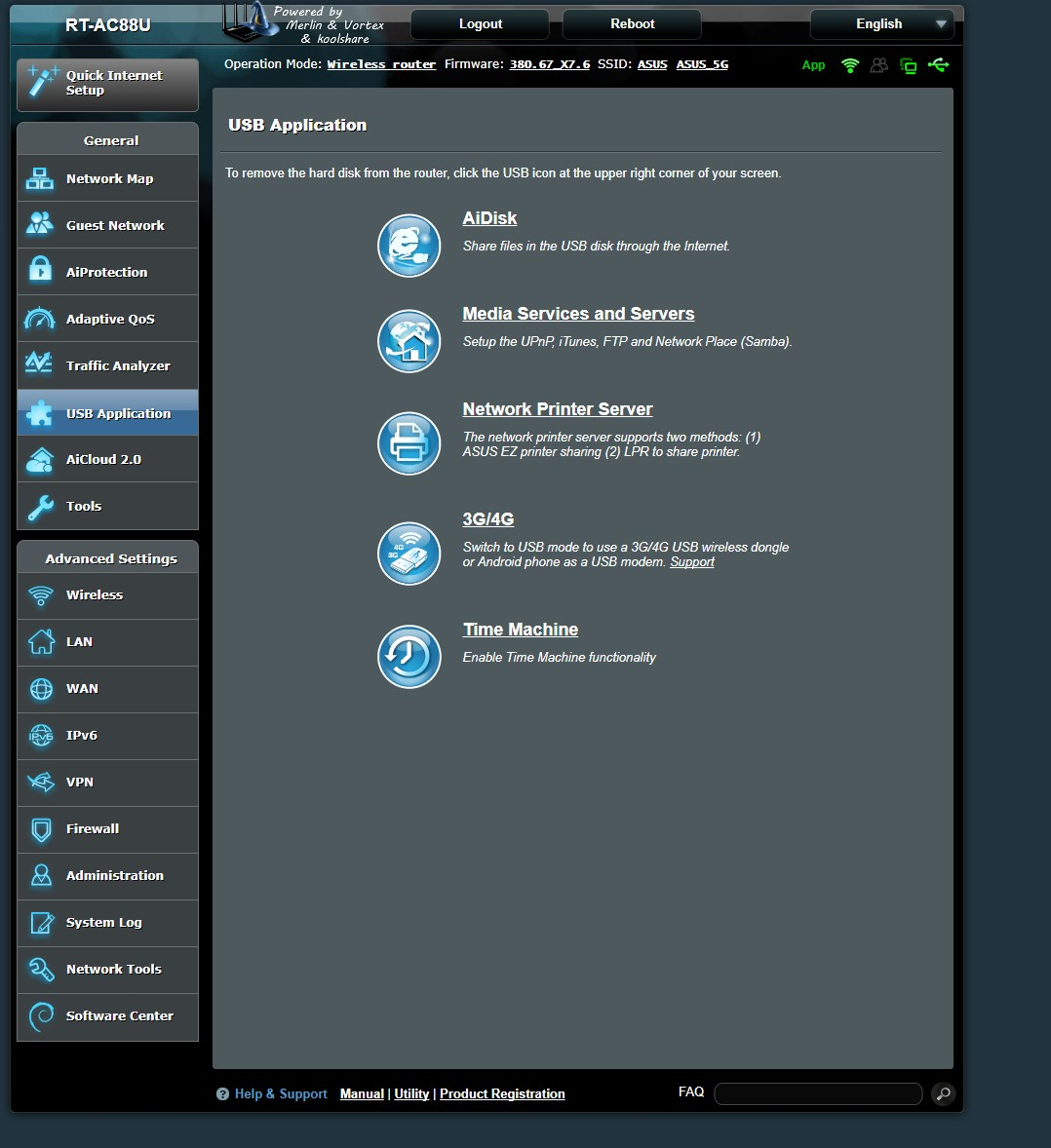1051x1148 pixels.
Task: Click the IPv6 icon in sidebar
Action: [41, 736]
